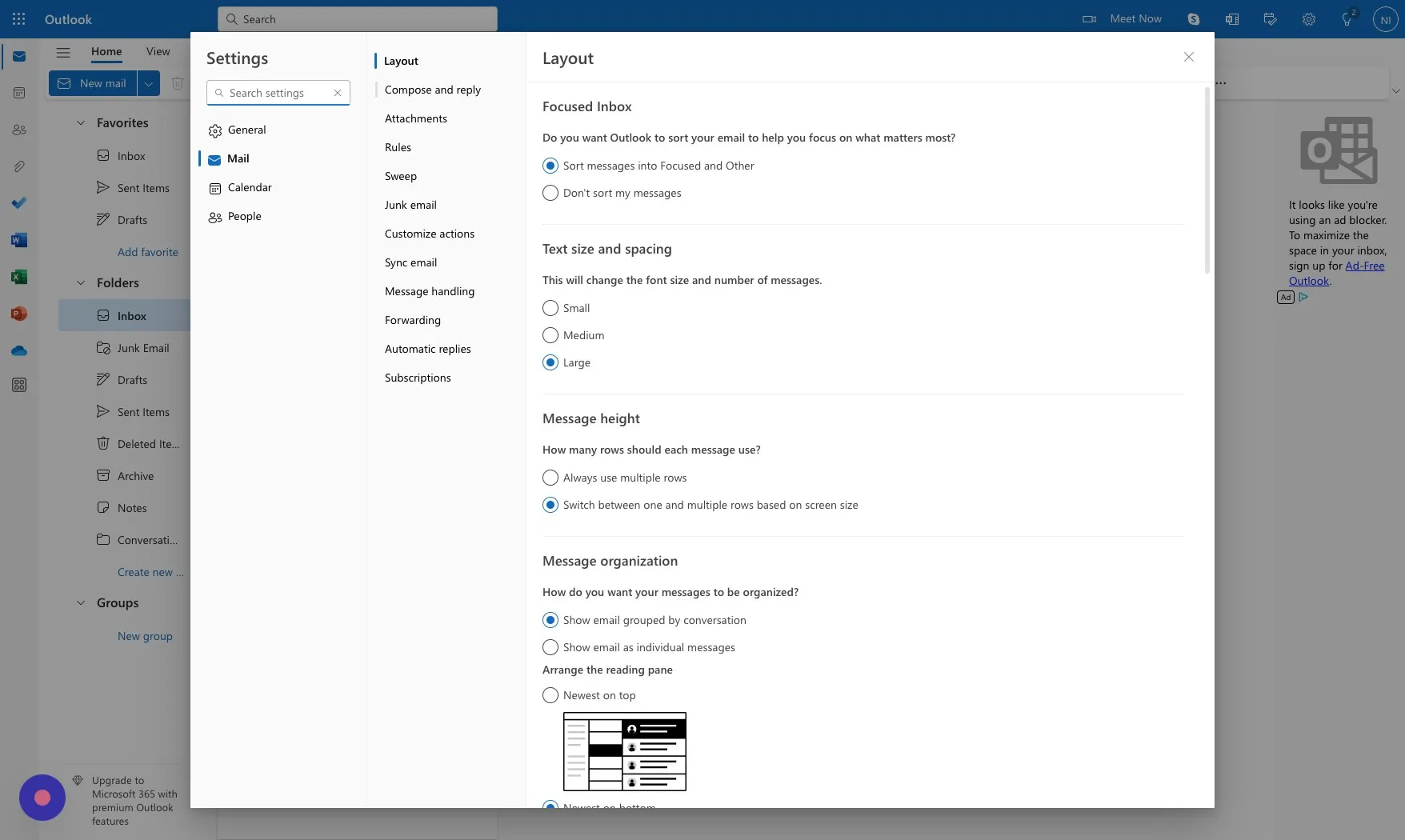Open Automatic replies settings
Viewport: 1405px width, 840px height.
click(428, 349)
